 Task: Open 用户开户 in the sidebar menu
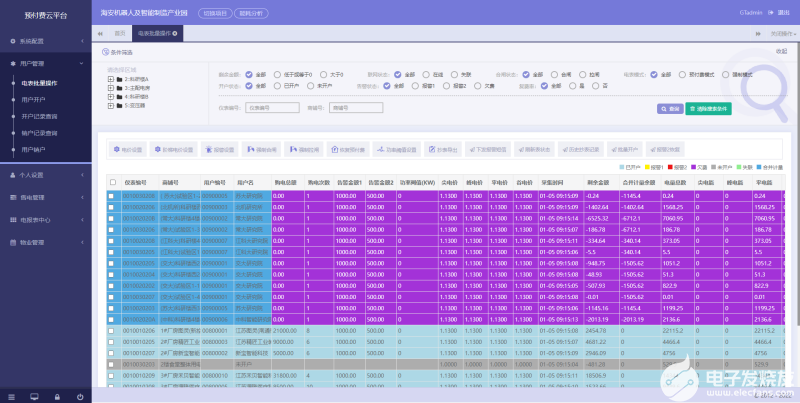[34, 99]
